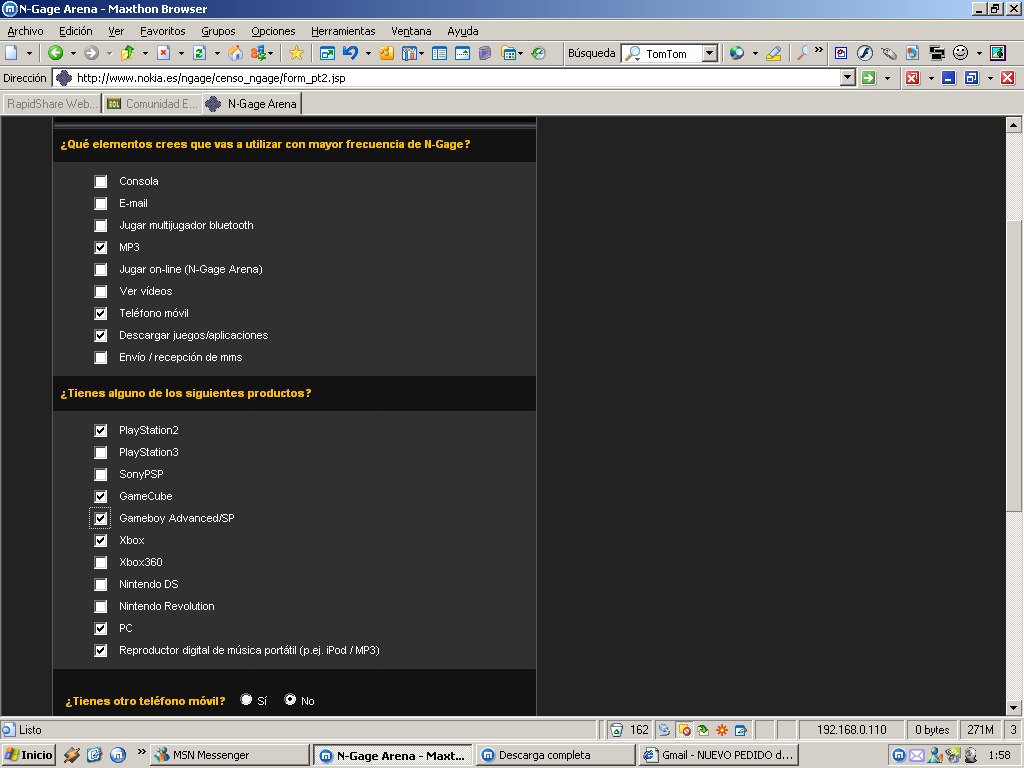Select the Sí radio button
The height and width of the screenshot is (768, 1024).
tap(246, 699)
